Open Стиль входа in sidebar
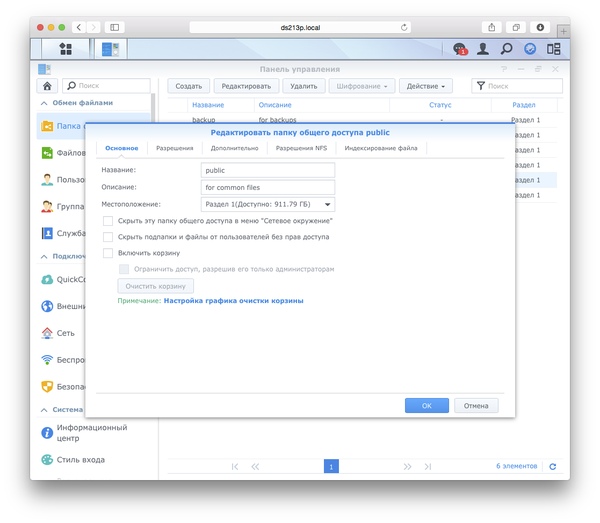Viewport: 600px width, 523px height. [80, 459]
